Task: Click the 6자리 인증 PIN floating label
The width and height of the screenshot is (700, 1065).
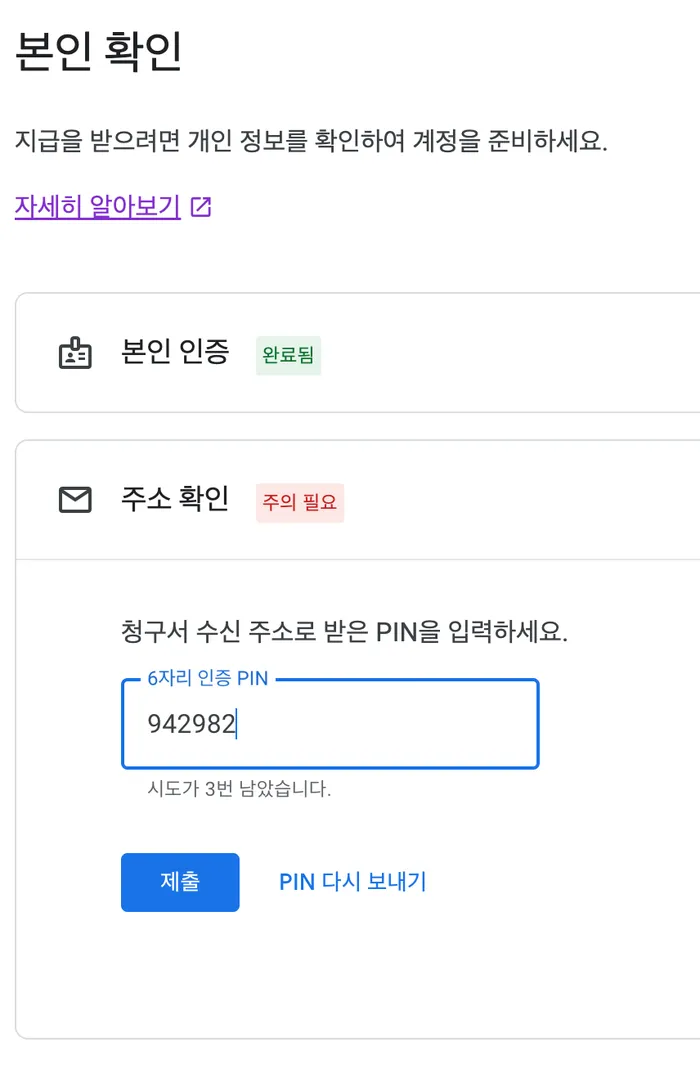Action: click(207, 679)
